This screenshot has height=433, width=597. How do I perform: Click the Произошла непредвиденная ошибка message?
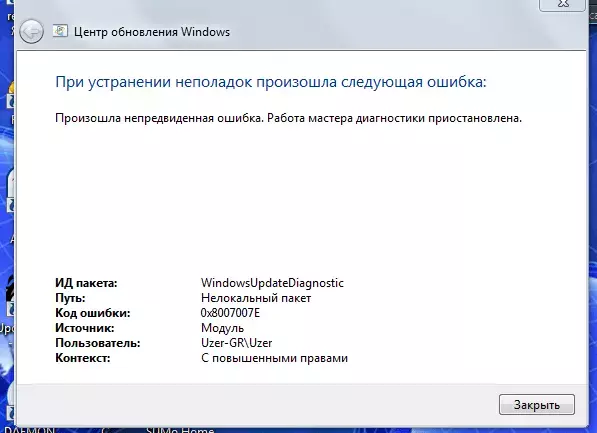pos(288,118)
